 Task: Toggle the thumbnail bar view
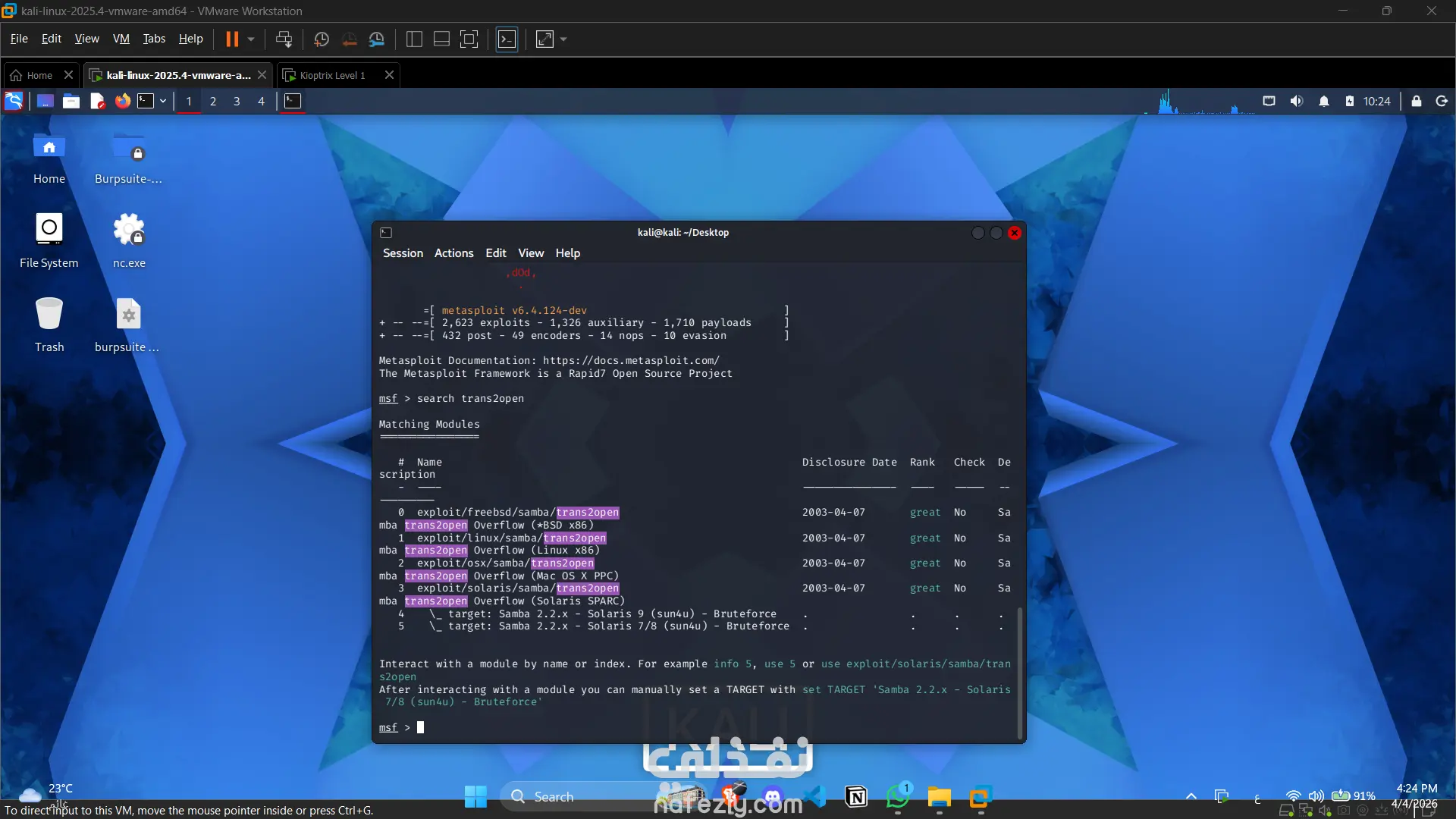(441, 39)
